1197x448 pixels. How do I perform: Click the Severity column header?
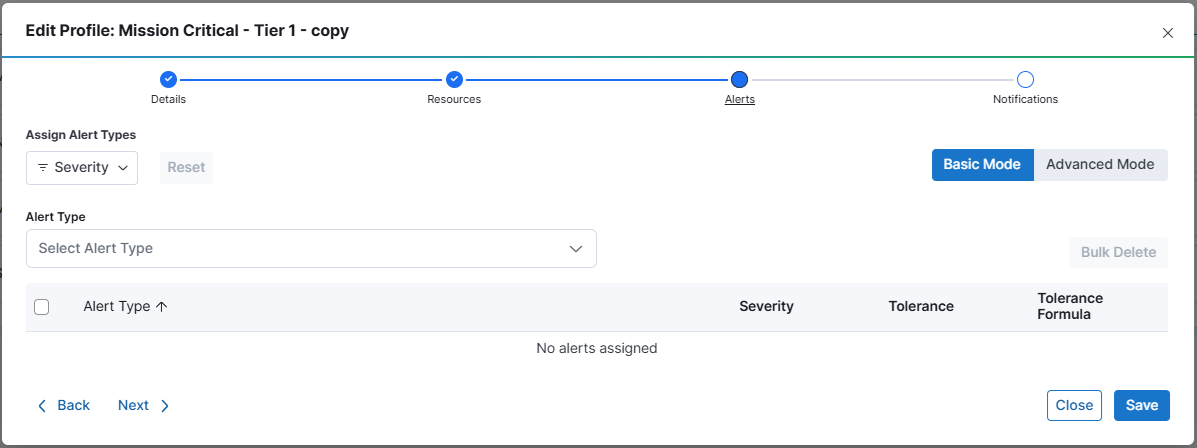click(x=766, y=307)
